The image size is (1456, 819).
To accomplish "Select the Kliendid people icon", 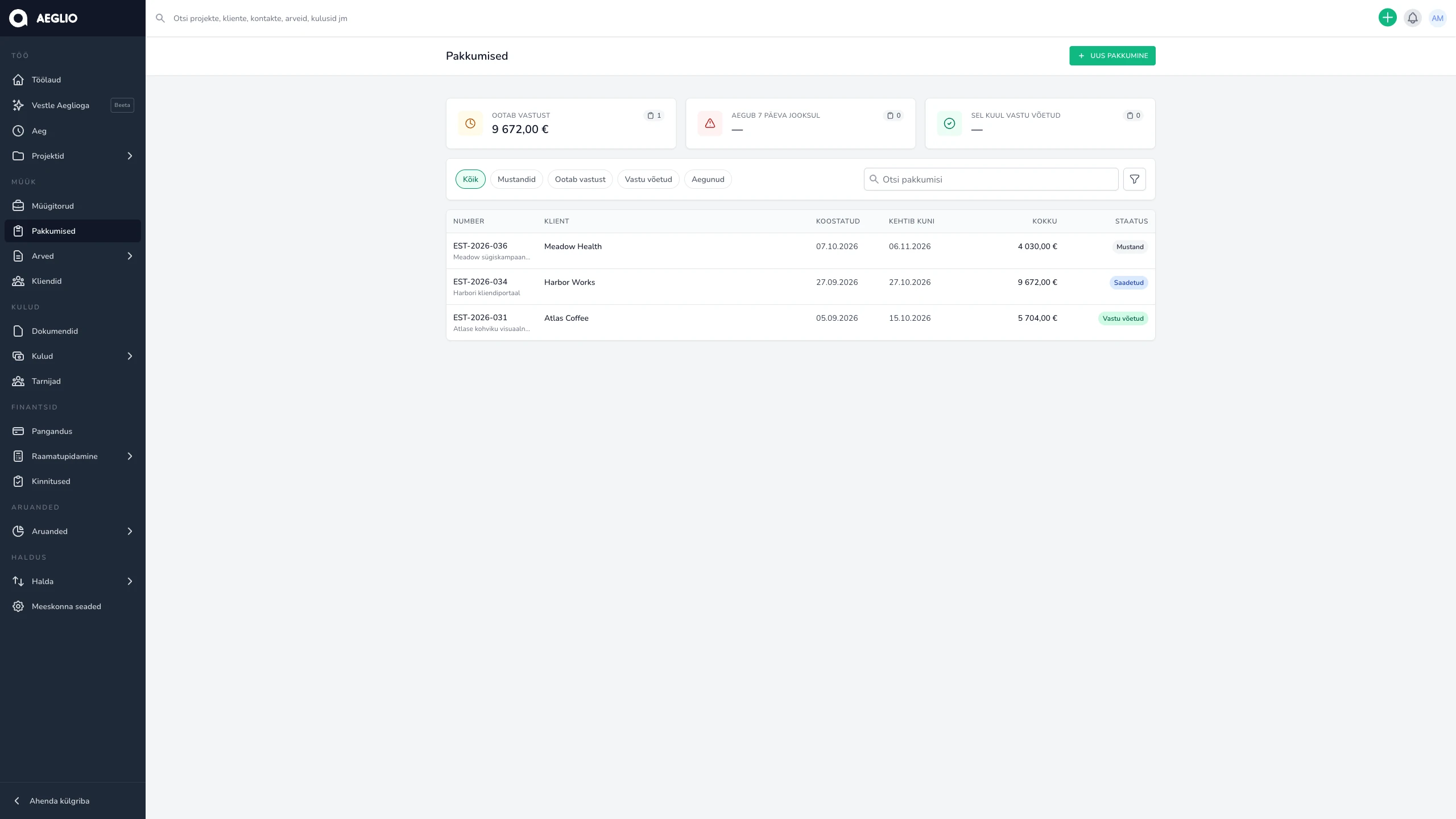I will (x=18, y=281).
